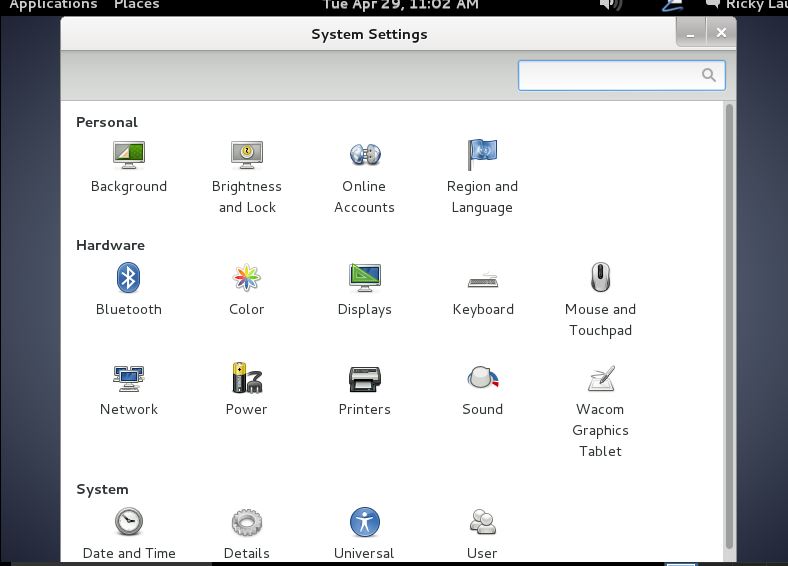Click the volume icon in top bar
This screenshot has height=566, width=788.
tap(609, 5)
